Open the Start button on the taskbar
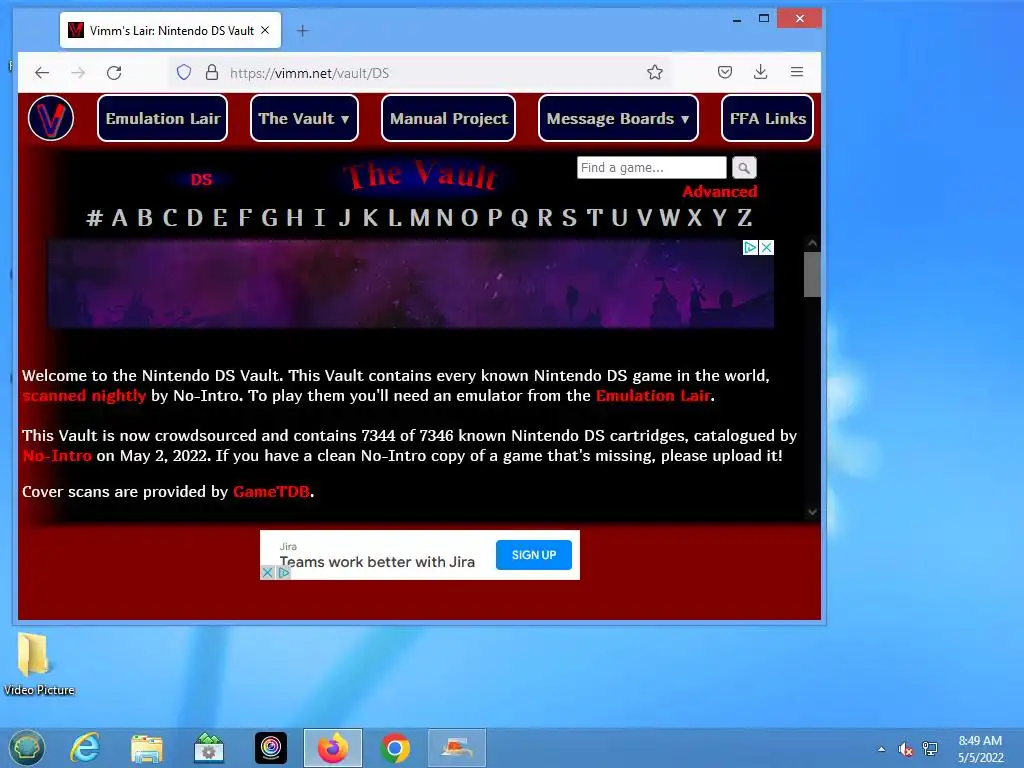Image resolution: width=1024 pixels, height=768 pixels. point(27,748)
